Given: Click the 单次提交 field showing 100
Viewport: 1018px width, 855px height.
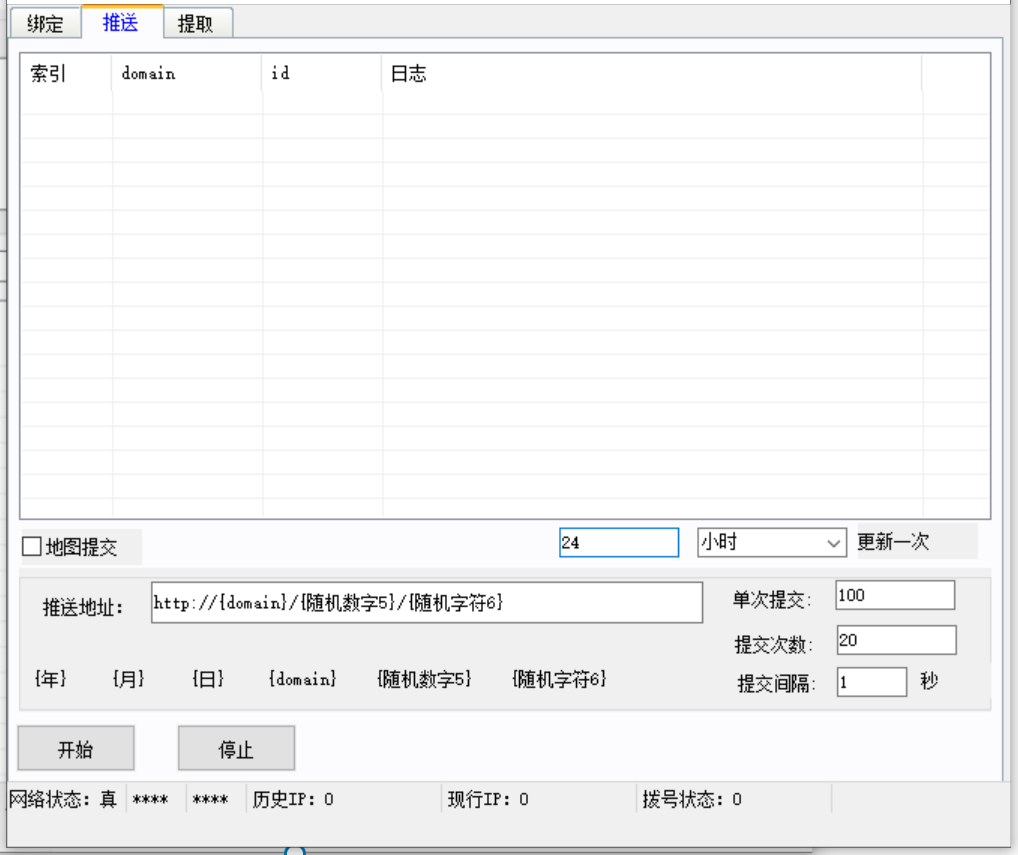Looking at the screenshot, I should (x=895, y=595).
